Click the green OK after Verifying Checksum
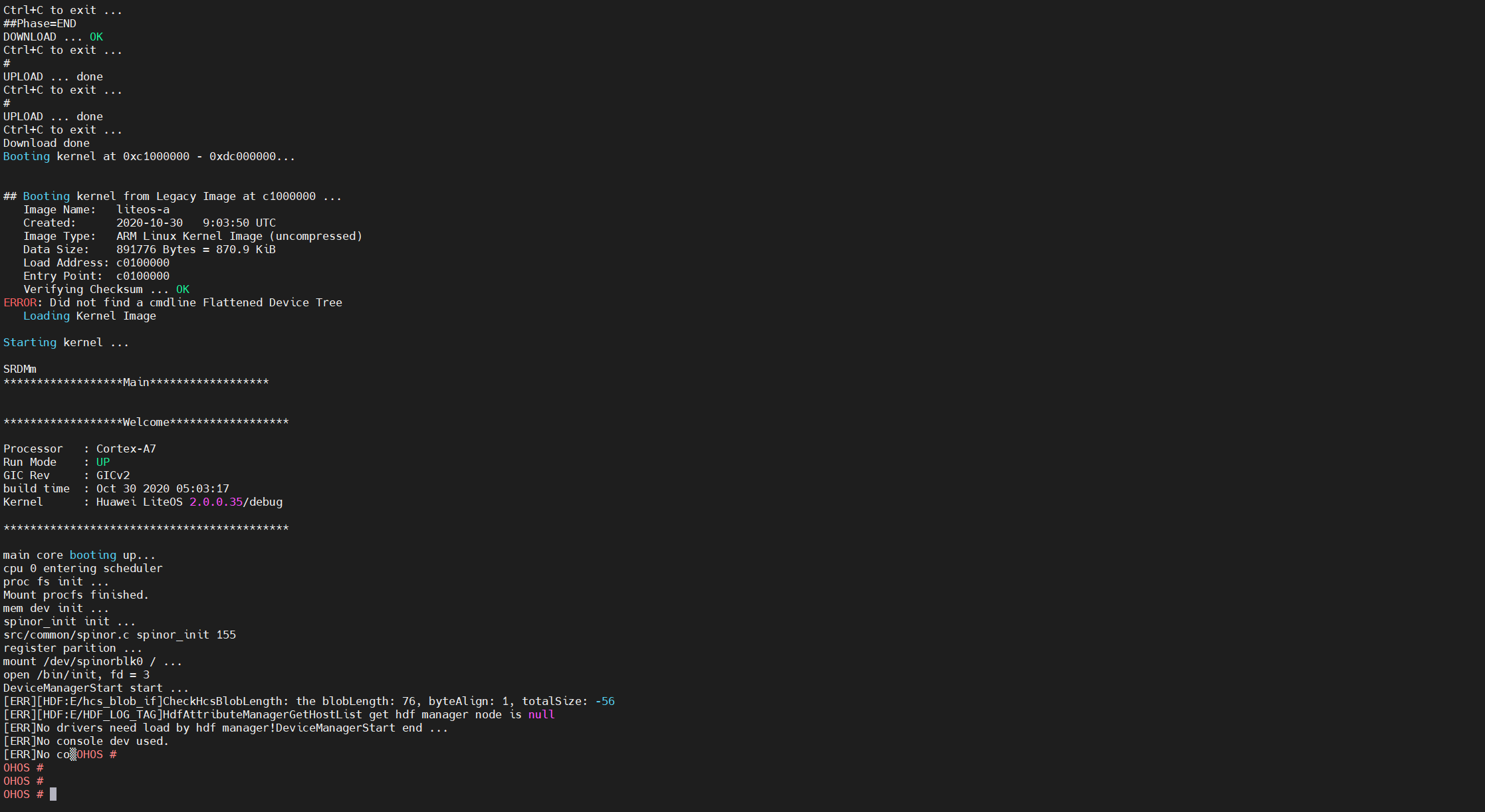The image size is (1485, 812). click(x=183, y=290)
